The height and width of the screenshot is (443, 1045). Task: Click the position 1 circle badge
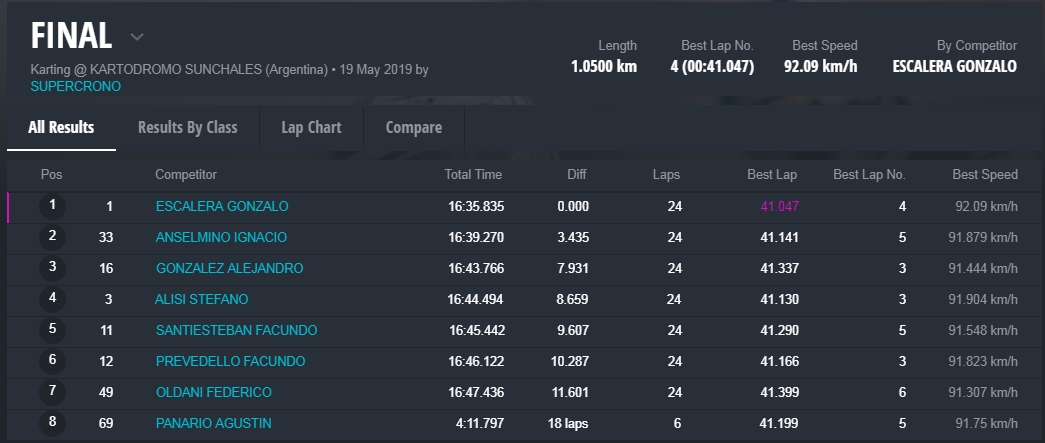pos(52,206)
